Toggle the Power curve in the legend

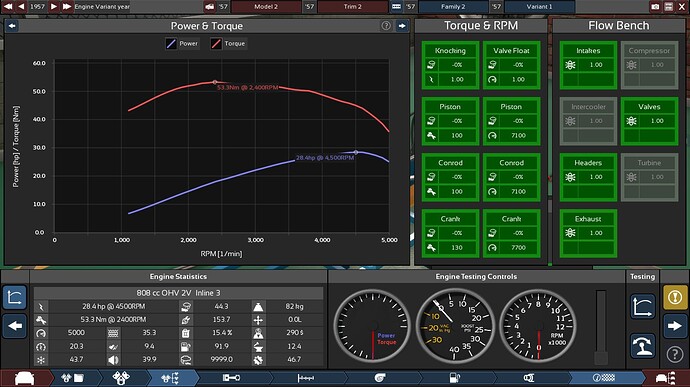pyautogui.click(x=182, y=44)
